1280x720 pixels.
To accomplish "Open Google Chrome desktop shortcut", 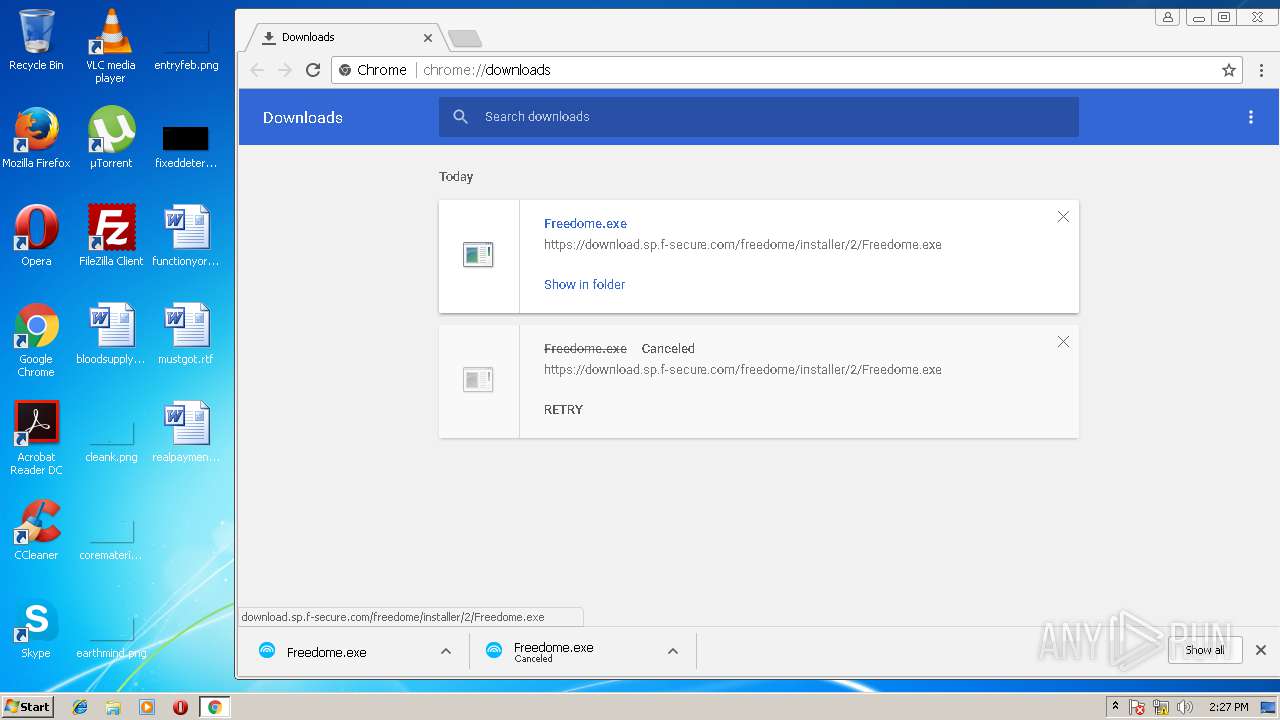I will click(36, 340).
